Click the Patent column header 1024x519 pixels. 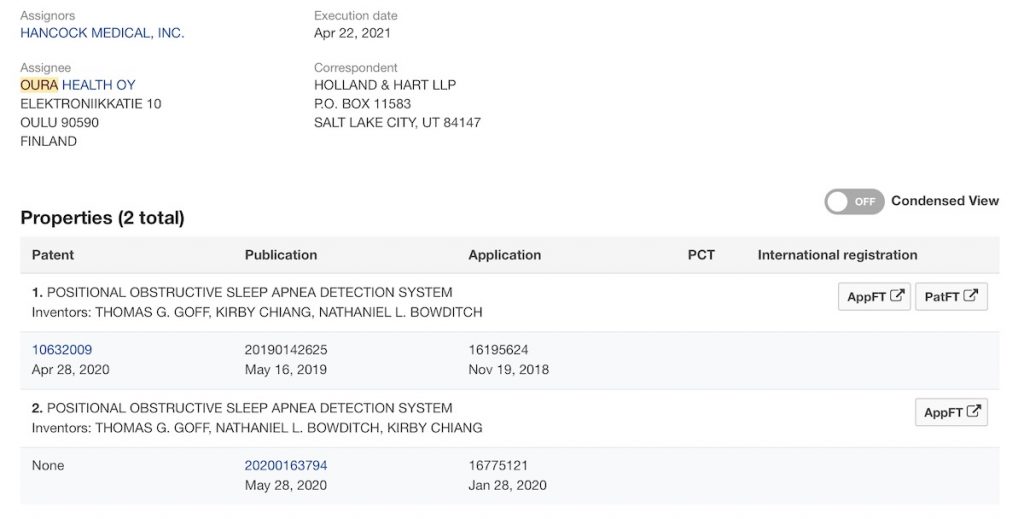[x=53, y=255]
